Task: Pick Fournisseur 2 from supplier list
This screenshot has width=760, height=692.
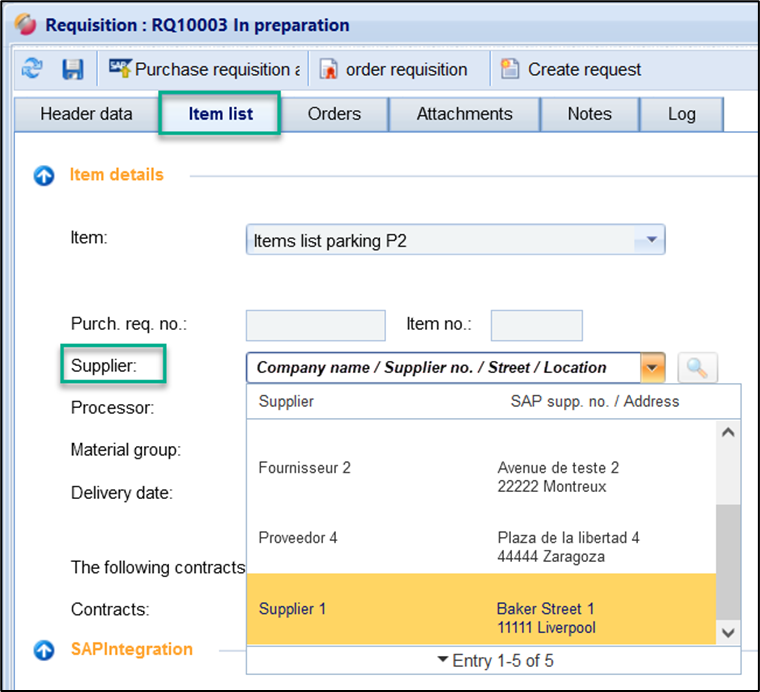Action: [480, 477]
